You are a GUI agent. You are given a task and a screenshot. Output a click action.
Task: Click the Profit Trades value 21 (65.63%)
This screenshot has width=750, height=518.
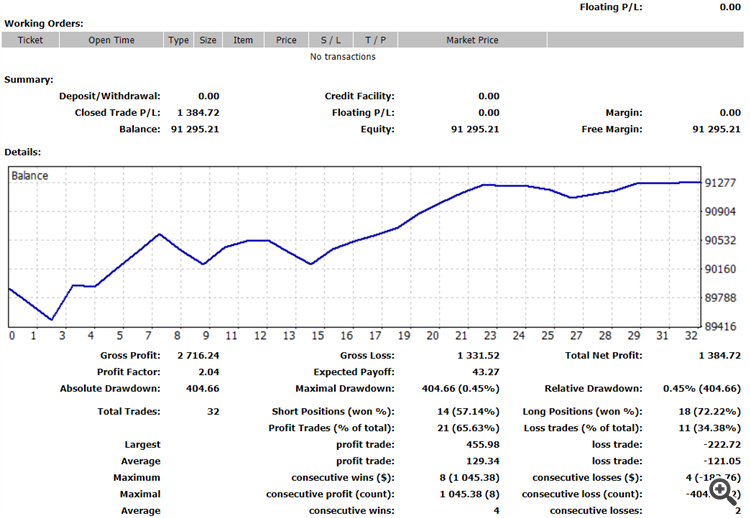tap(468, 428)
